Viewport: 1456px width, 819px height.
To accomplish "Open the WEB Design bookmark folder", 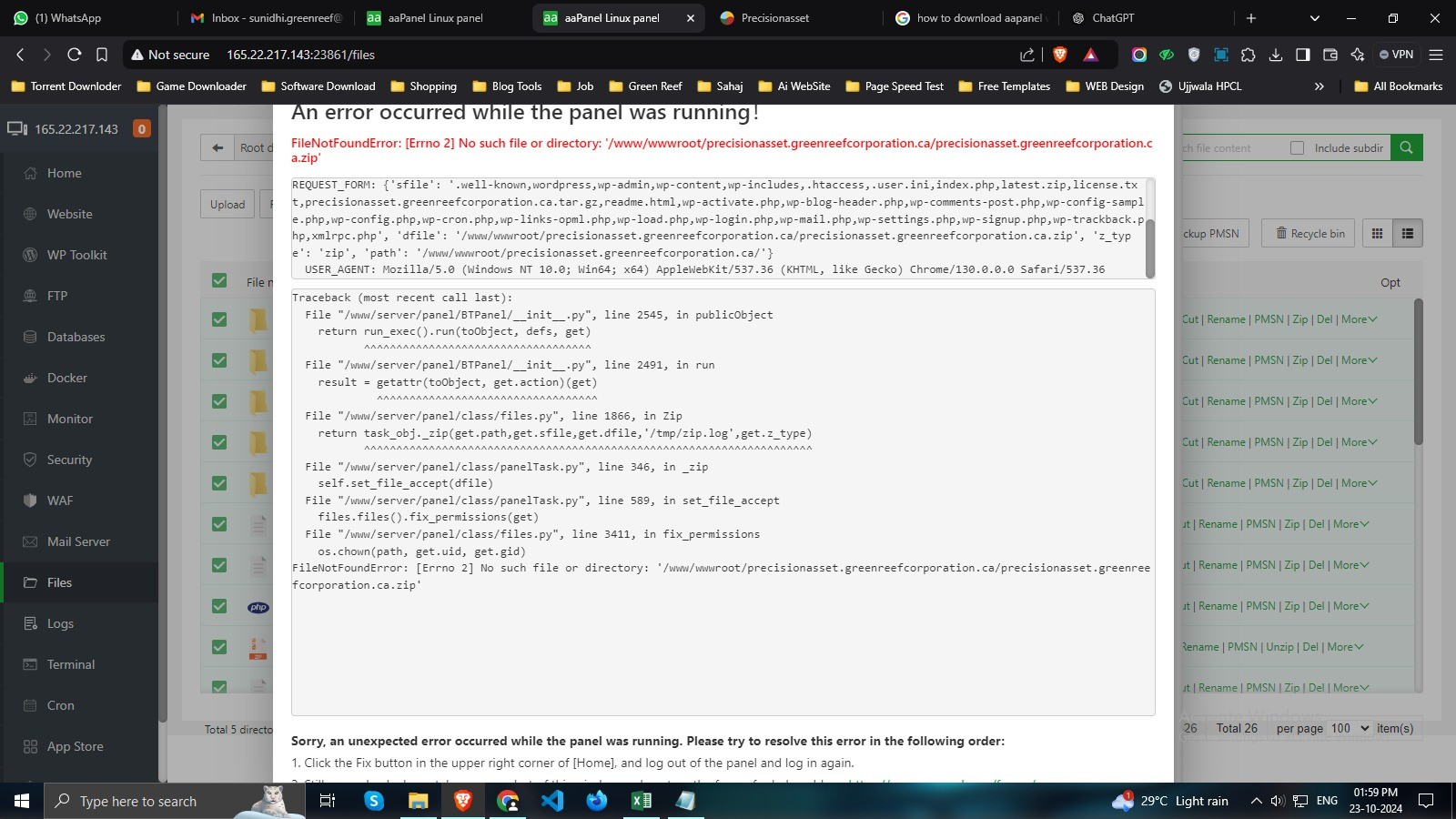I will coord(1105,86).
